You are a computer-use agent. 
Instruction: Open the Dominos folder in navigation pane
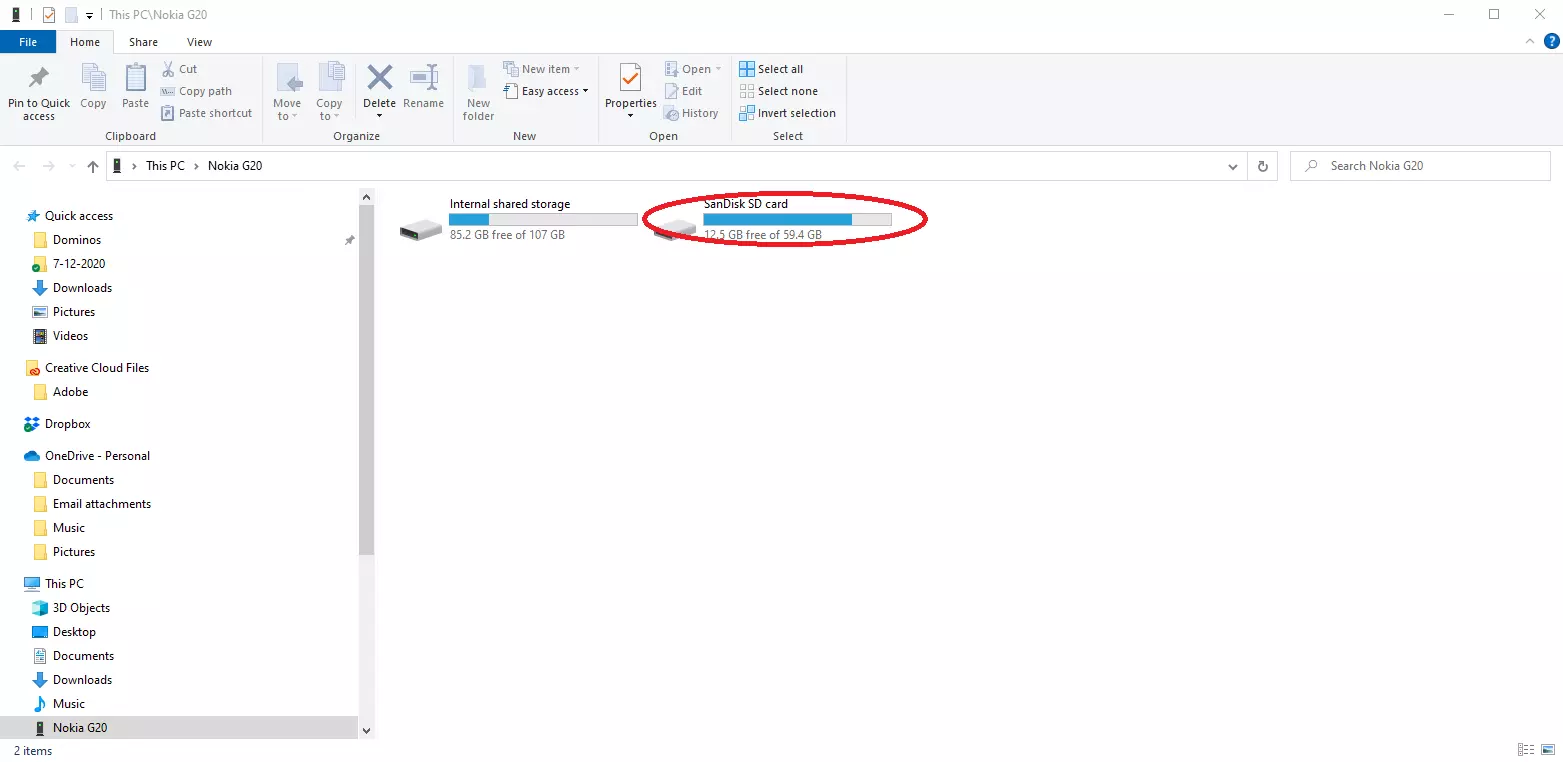tap(77, 240)
